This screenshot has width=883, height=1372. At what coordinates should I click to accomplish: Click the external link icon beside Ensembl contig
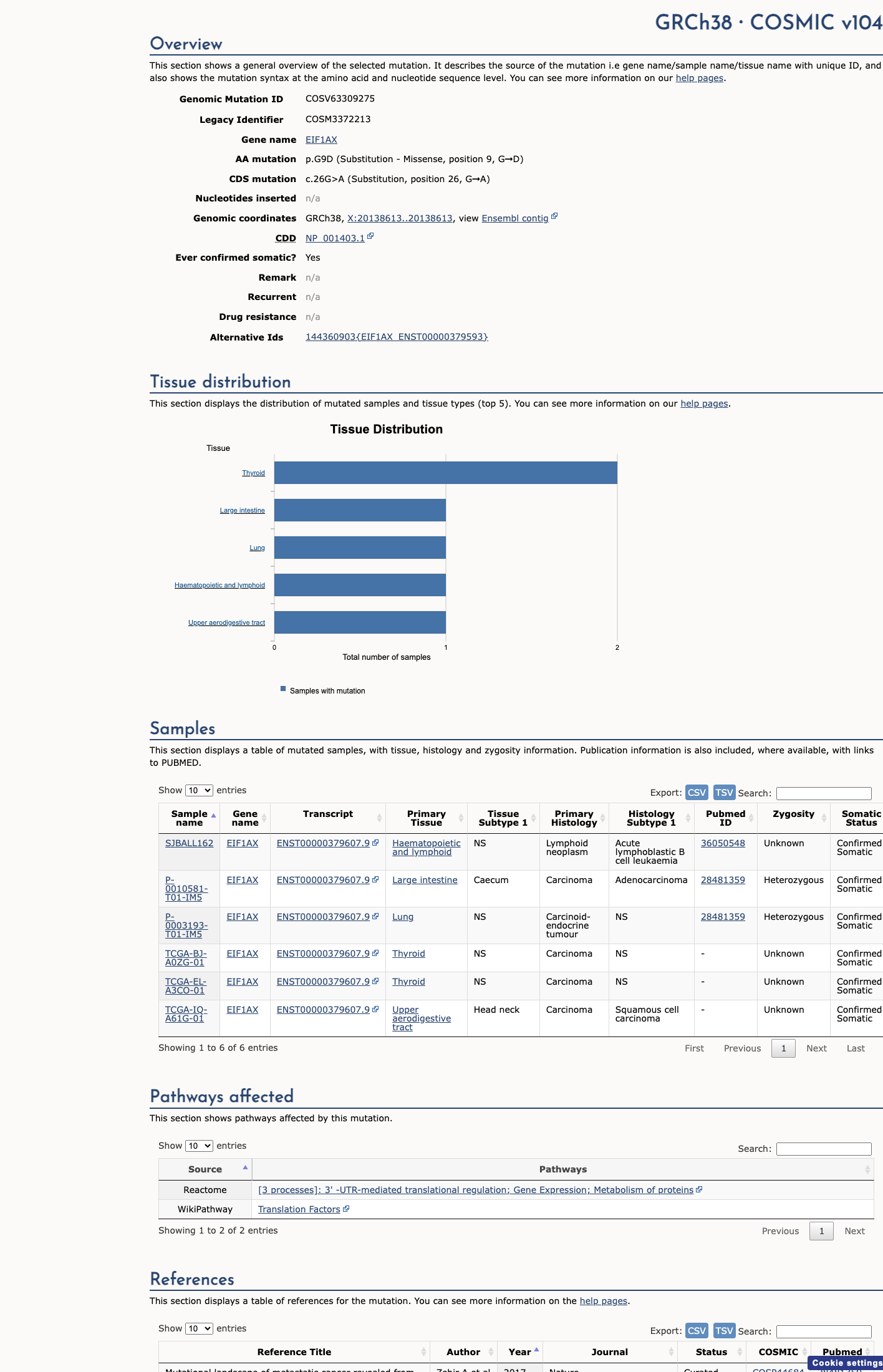click(x=554, y=216)
